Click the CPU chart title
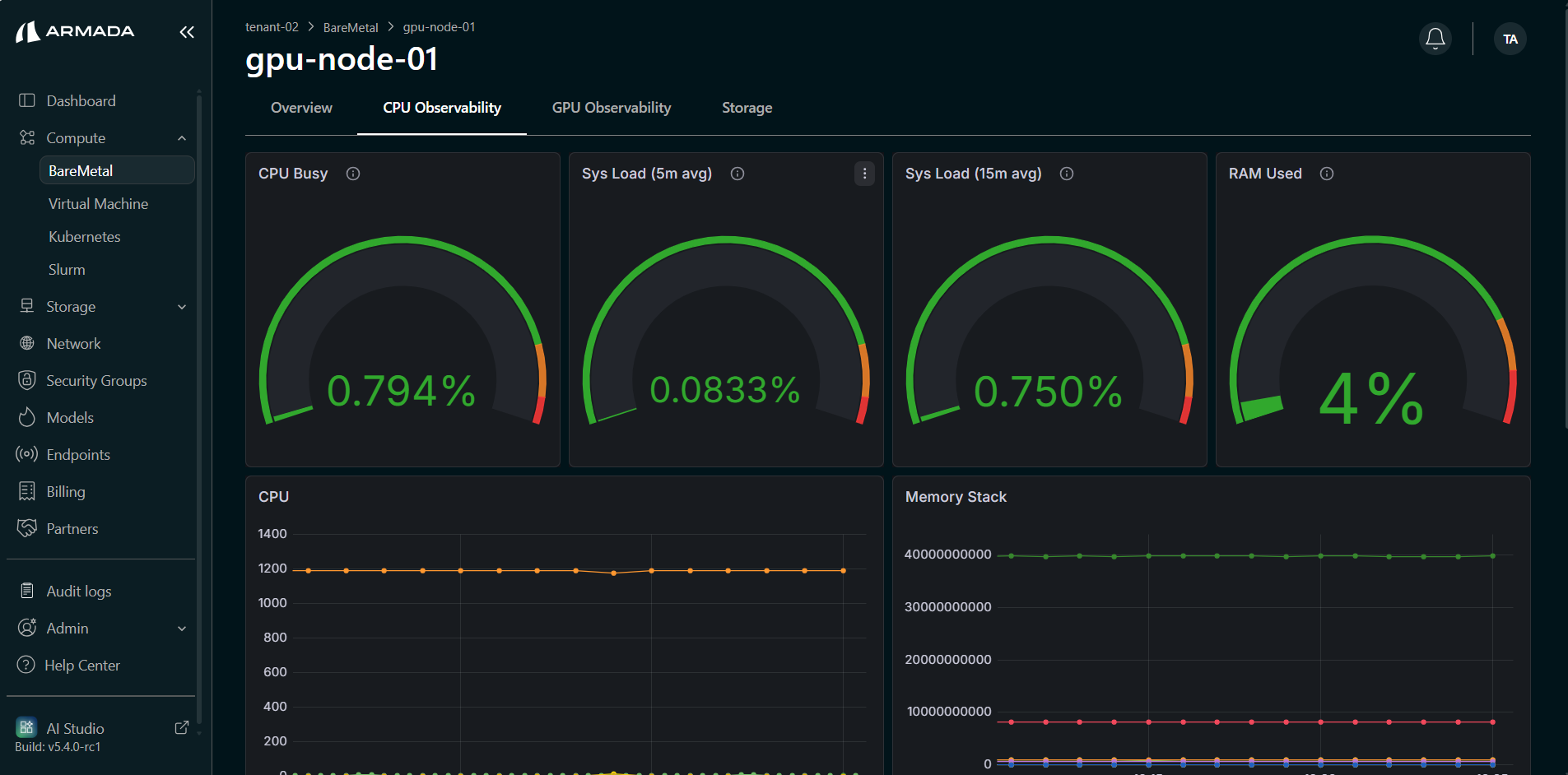The width and height of the screenshot is (1568, 775). (273, 496)
